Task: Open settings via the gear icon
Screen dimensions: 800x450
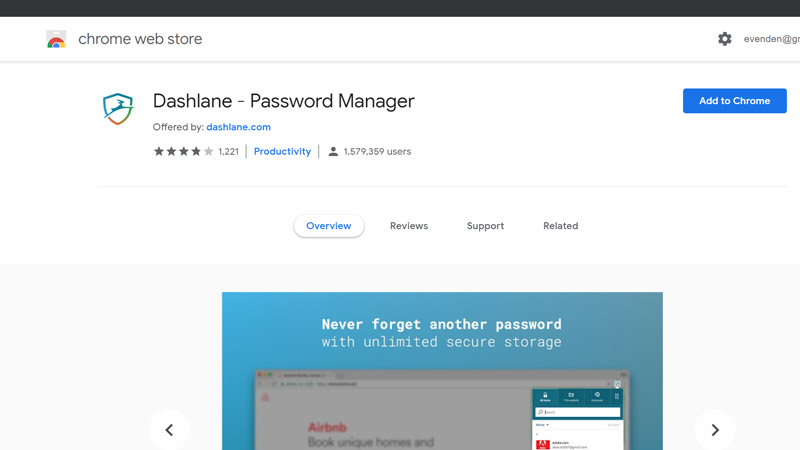Action: (x=724, y=39)
